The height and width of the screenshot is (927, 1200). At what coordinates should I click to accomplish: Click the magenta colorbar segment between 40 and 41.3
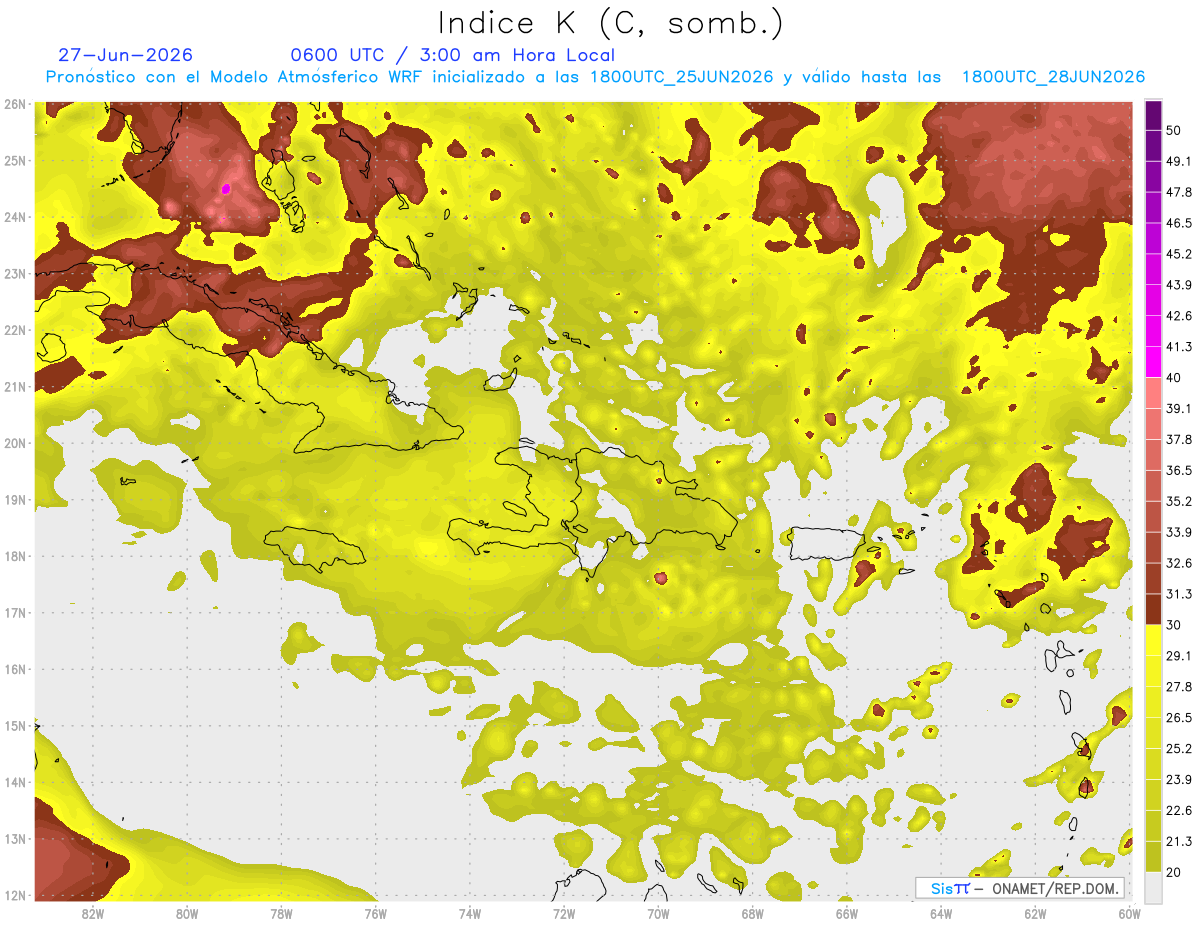tap(1153, 362)
